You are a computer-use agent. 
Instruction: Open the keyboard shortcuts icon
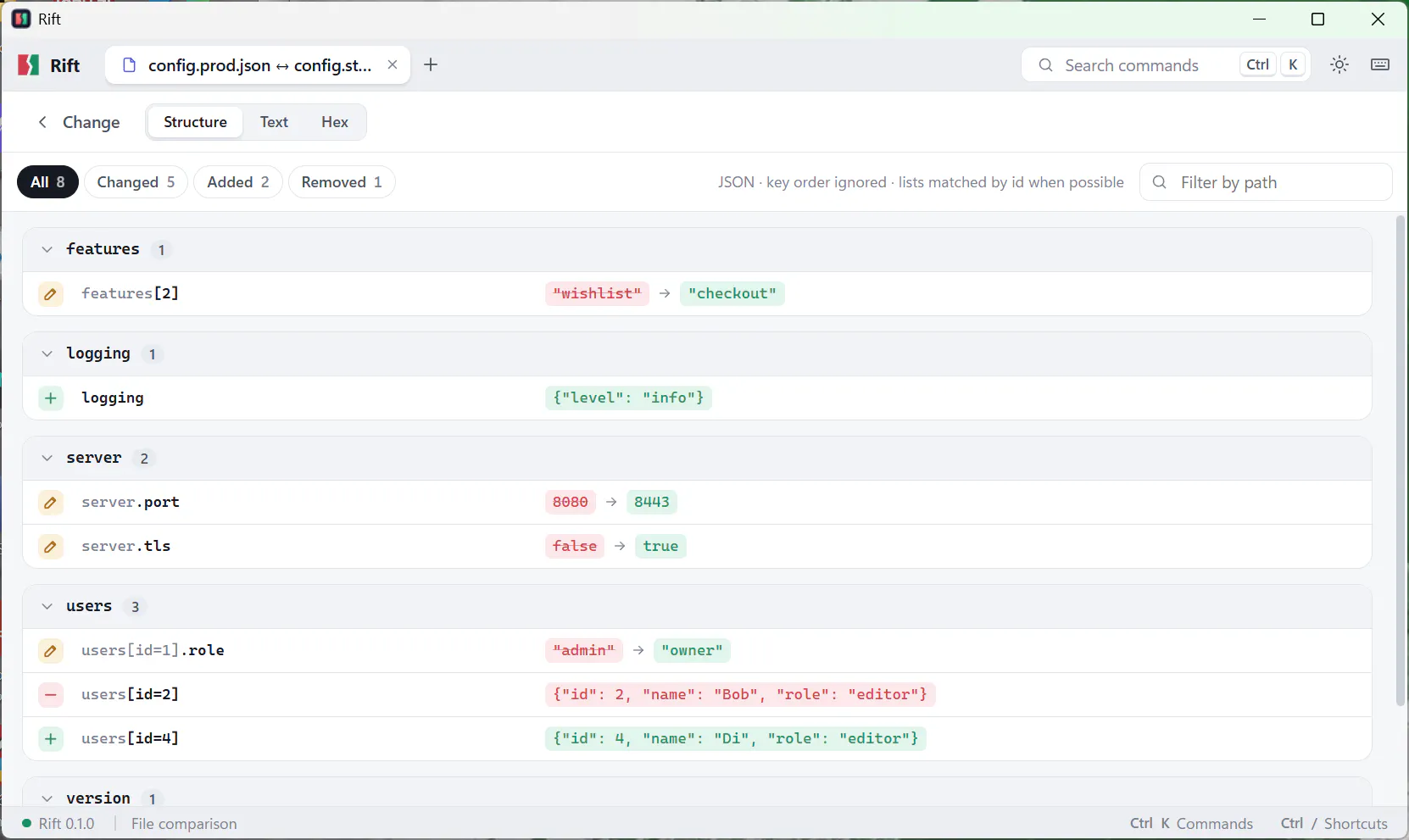point(1380,64)
